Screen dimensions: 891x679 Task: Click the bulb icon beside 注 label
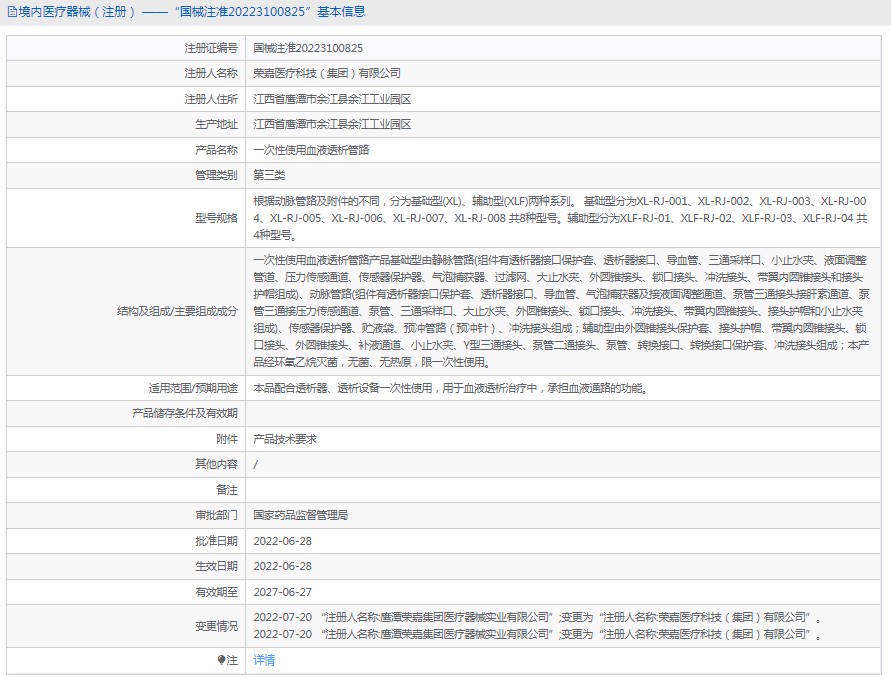tap(222, 660)
